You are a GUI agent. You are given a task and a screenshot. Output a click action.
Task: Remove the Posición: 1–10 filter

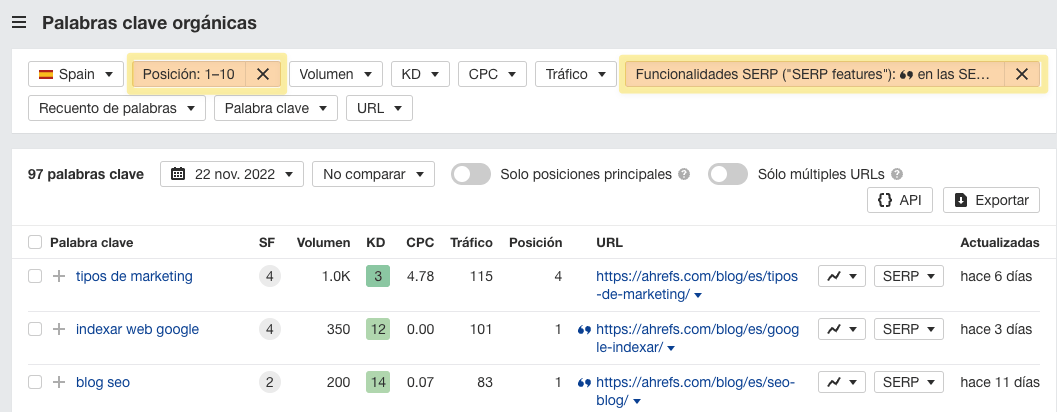pyautogui.click(x=263, y=74)
